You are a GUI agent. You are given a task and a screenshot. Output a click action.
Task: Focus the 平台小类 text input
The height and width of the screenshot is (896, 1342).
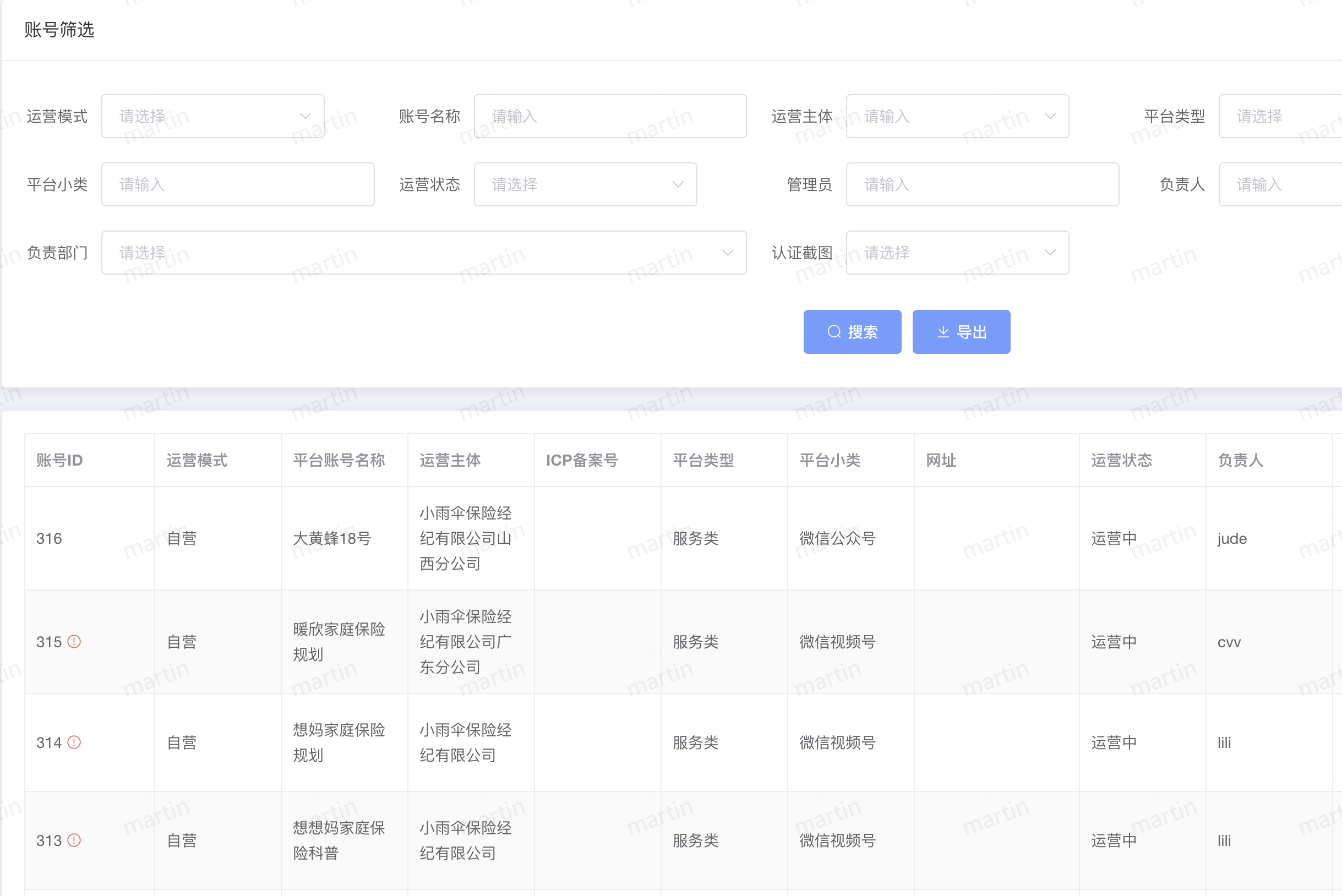click(x=238, y=184)
